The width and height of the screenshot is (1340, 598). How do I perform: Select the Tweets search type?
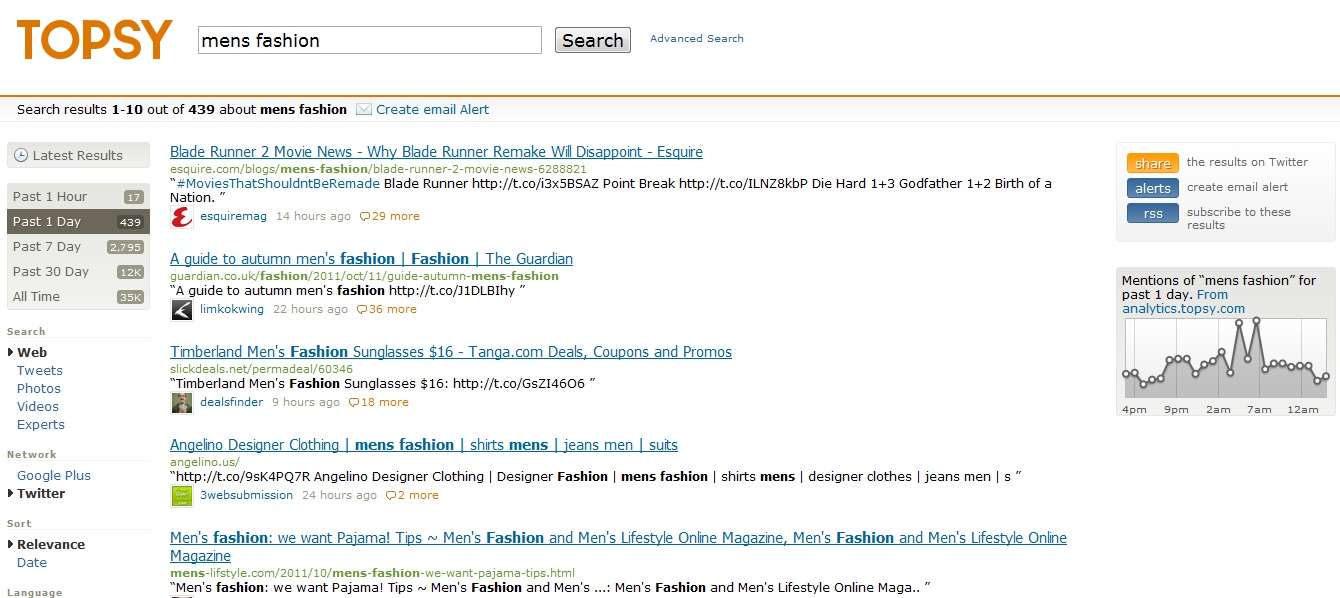click(x=40, y=371)
